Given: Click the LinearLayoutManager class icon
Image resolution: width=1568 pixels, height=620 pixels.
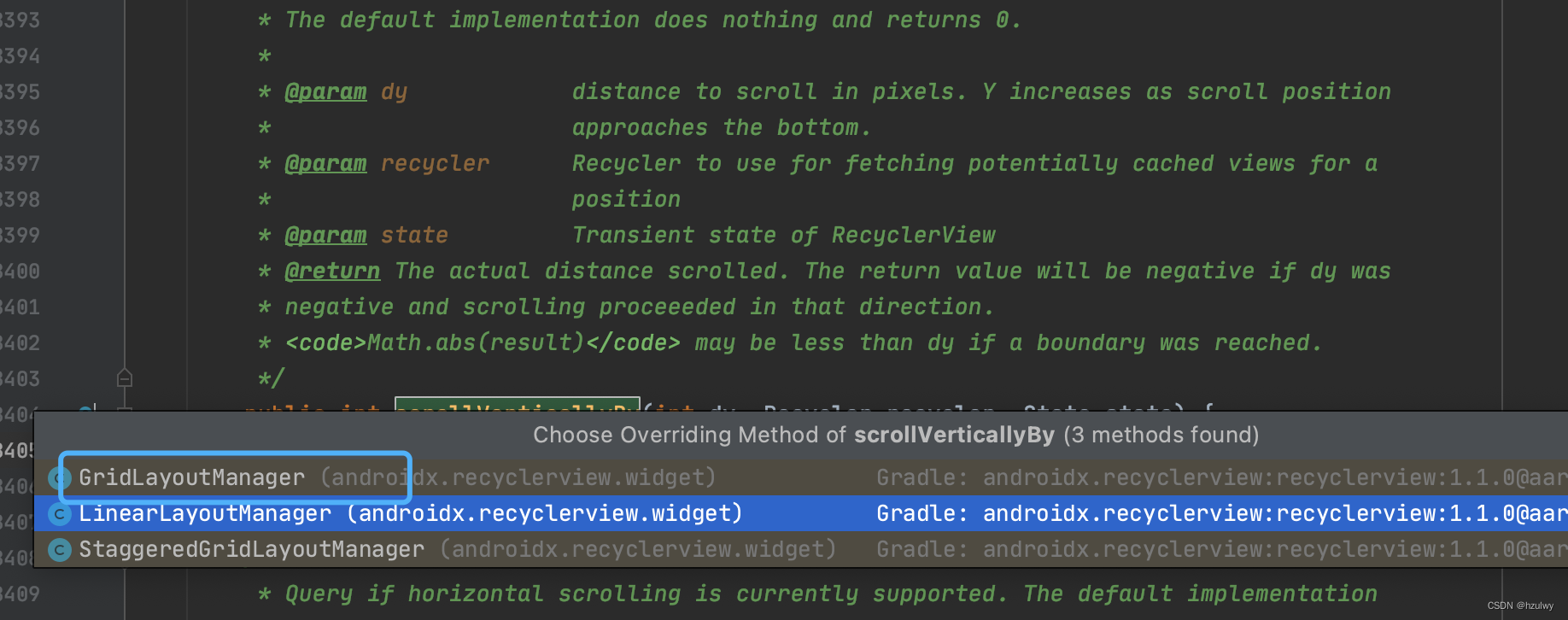Looking at the screenshot, I should click(59, 514).
